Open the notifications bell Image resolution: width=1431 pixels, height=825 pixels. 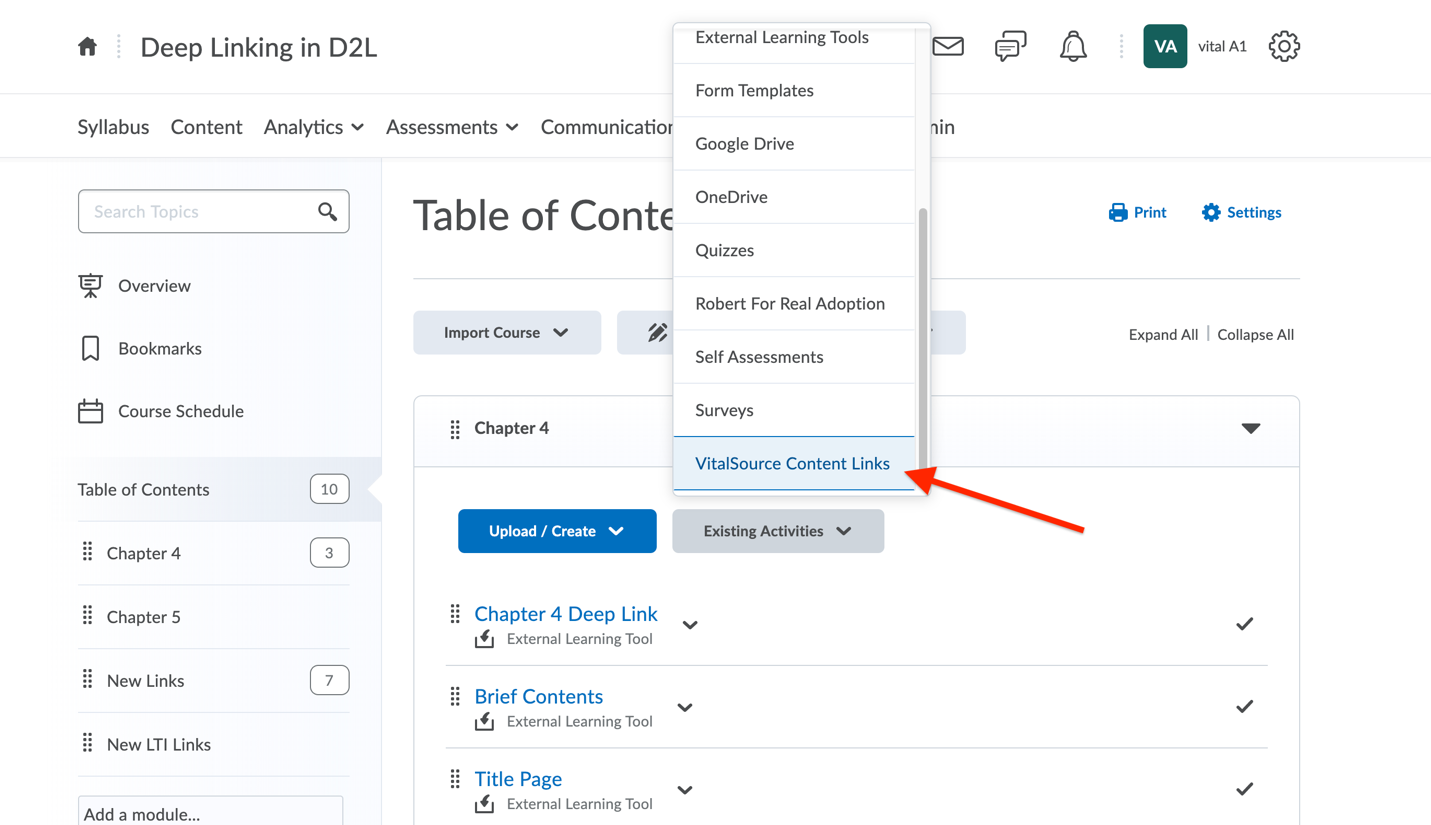[x=1073, y=46]
